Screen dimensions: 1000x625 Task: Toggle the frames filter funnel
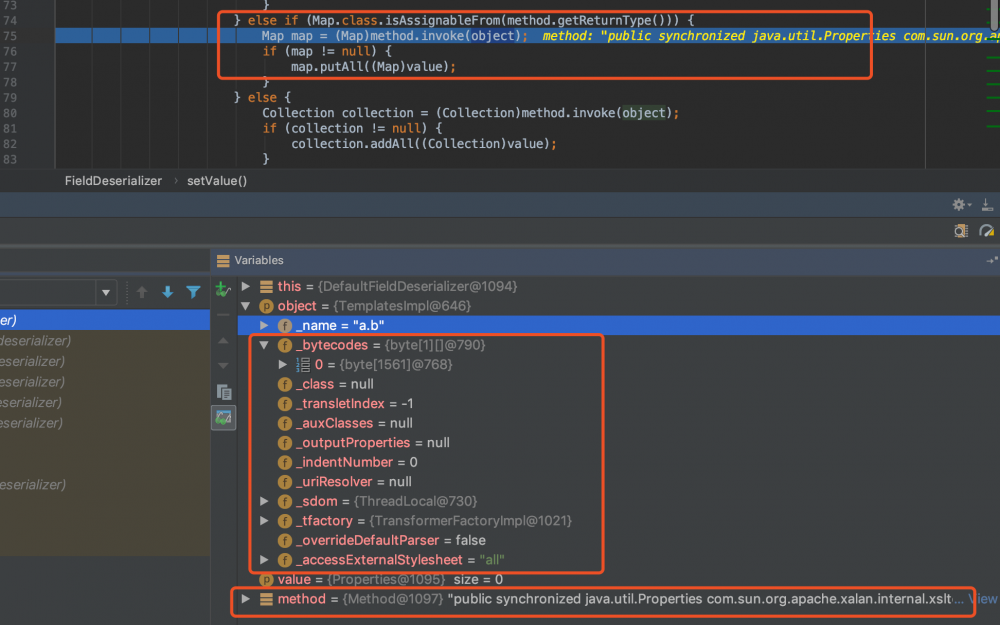[192, 293]
